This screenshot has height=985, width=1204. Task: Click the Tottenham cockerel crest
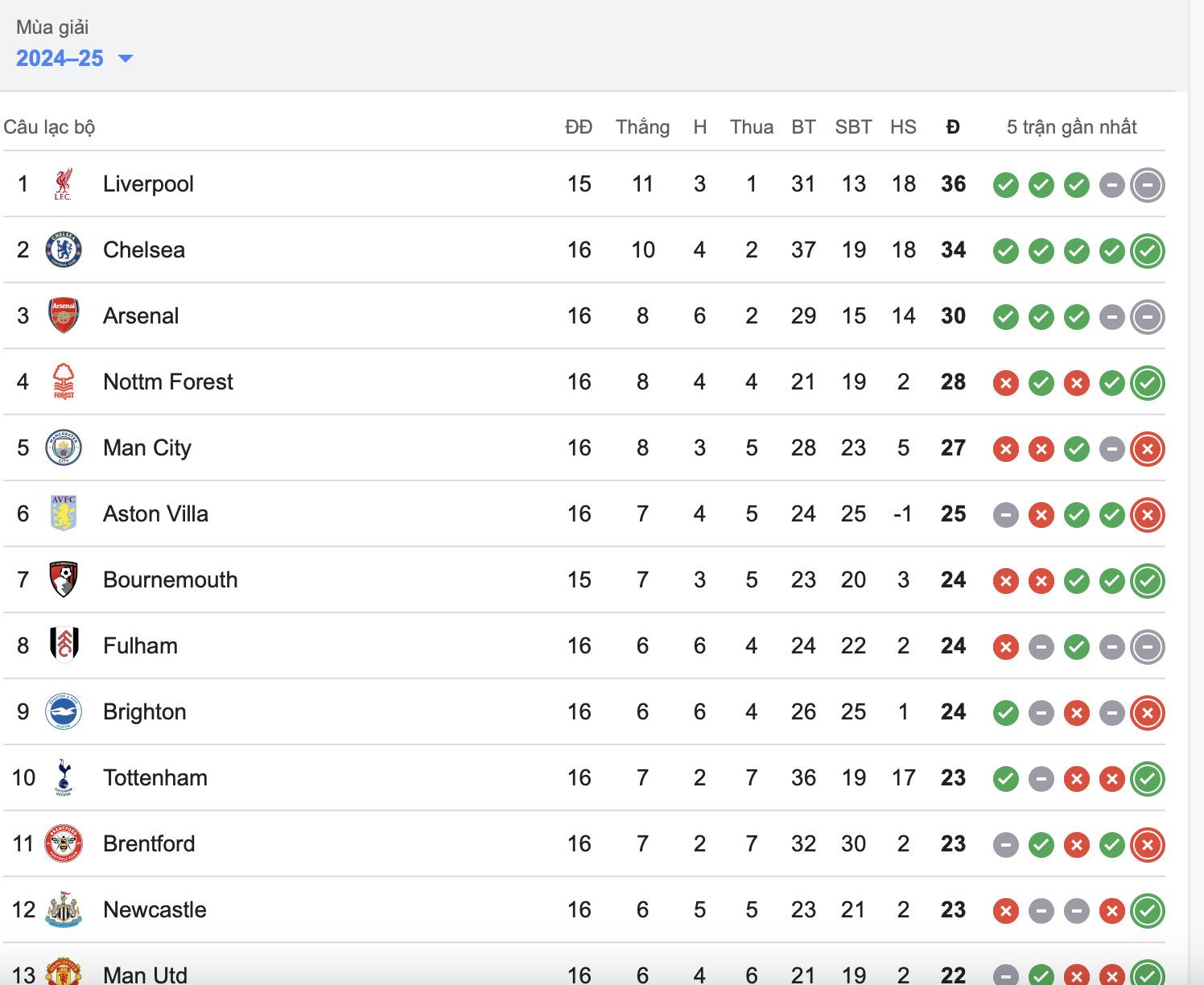coord(63,777)
